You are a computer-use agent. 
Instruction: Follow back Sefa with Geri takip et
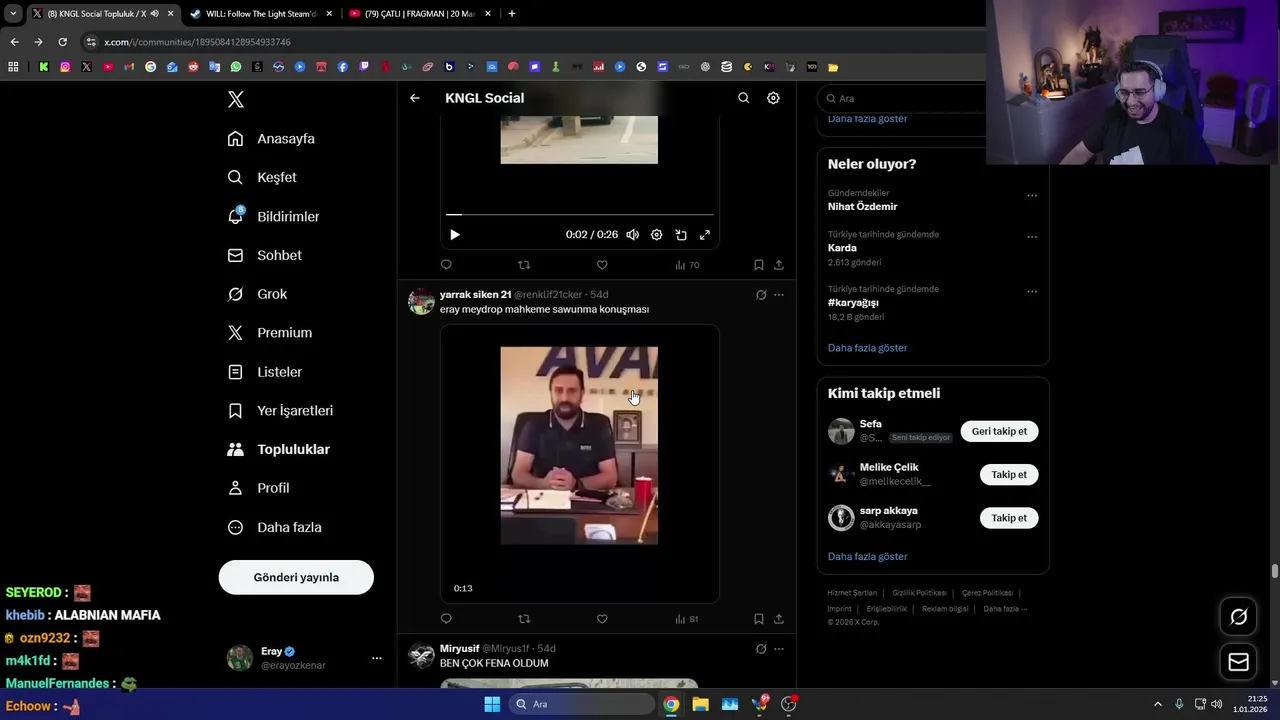[999, 431]
